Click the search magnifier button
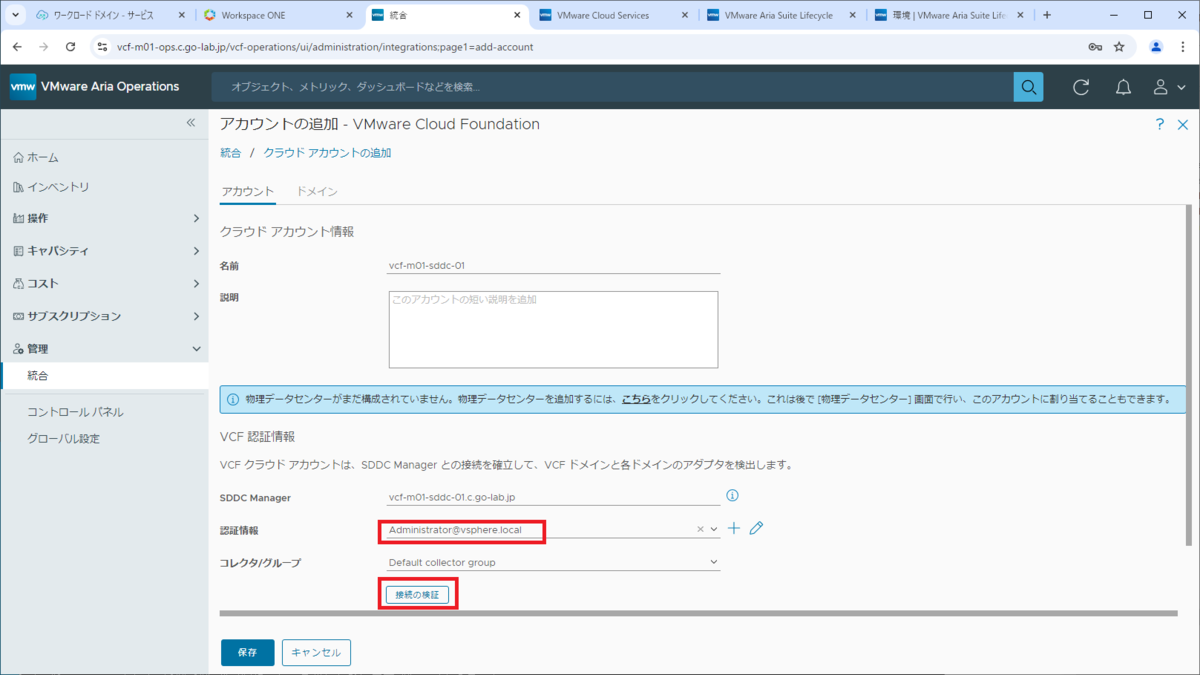 (1028, 87)
